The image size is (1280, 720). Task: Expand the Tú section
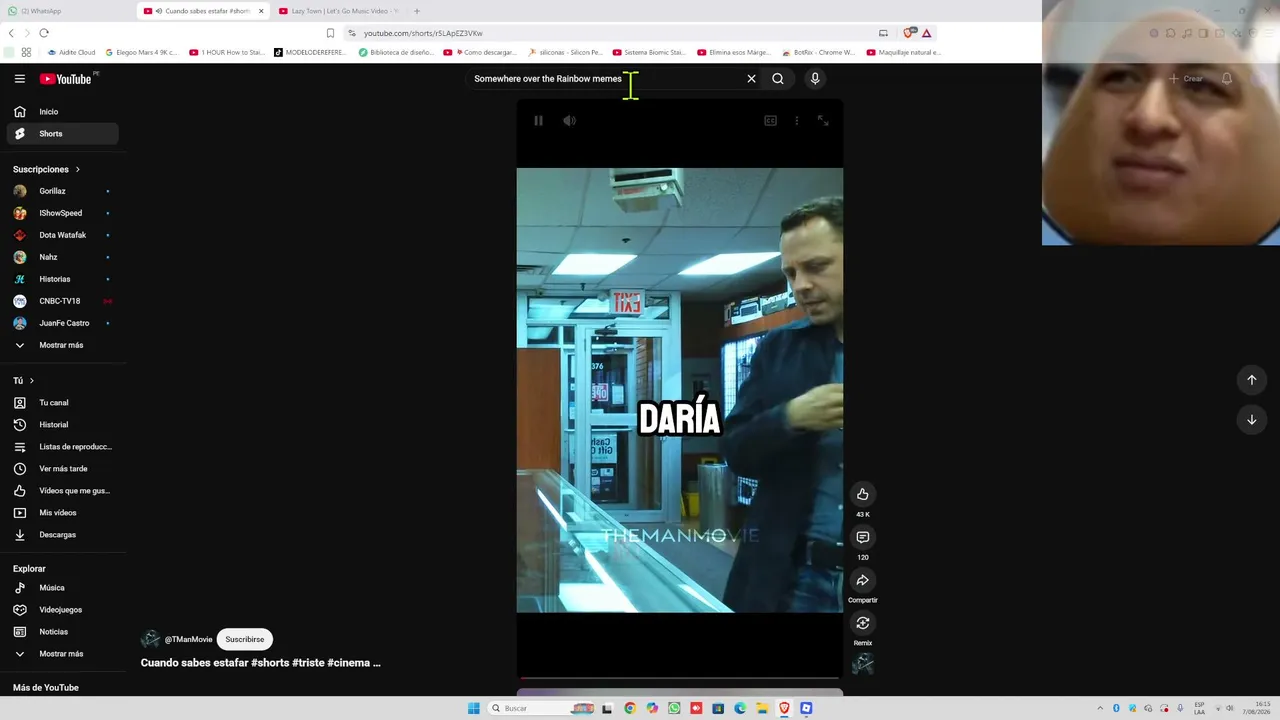(24, 381)
